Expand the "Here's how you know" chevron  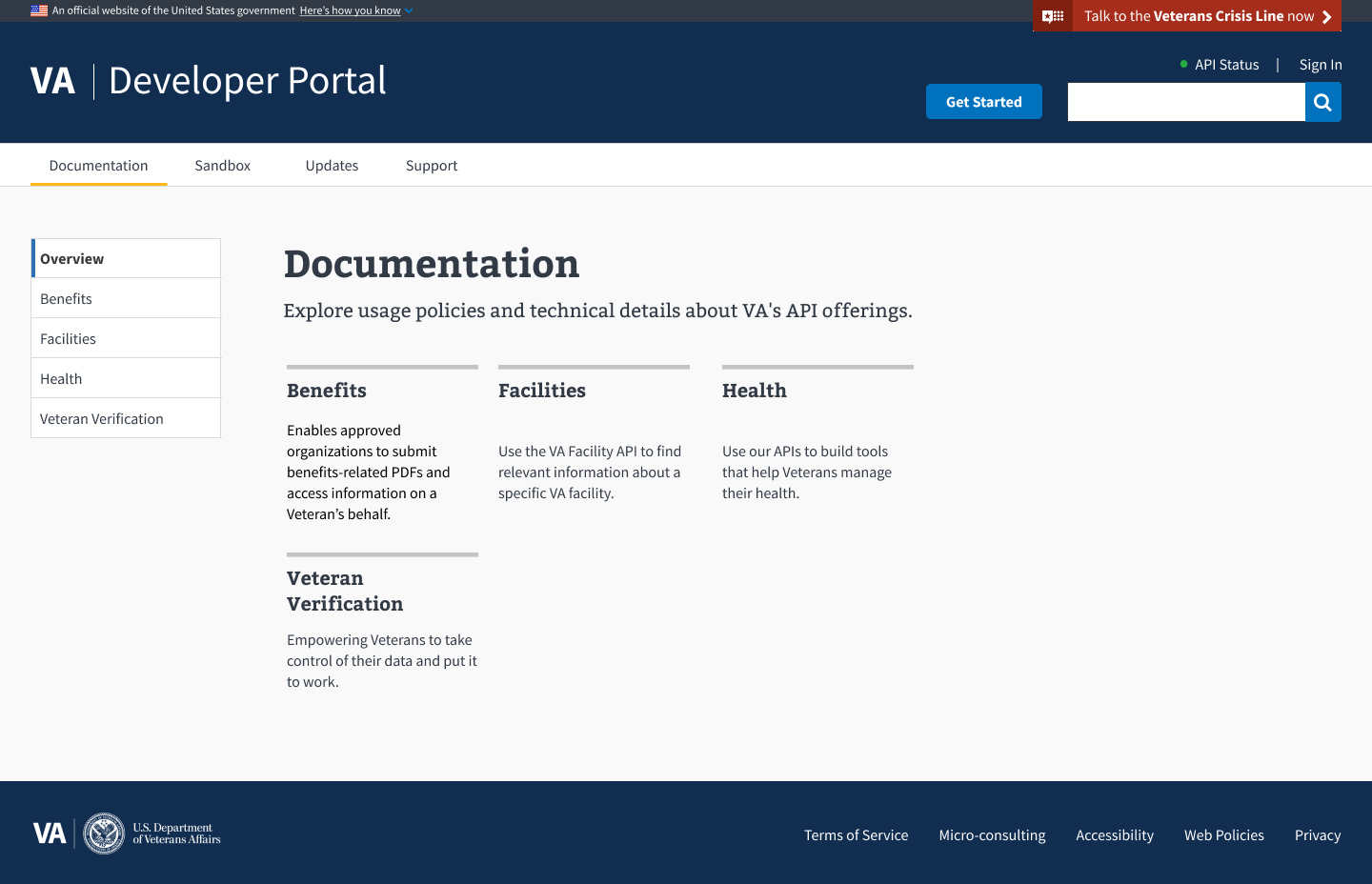(409, 10)
